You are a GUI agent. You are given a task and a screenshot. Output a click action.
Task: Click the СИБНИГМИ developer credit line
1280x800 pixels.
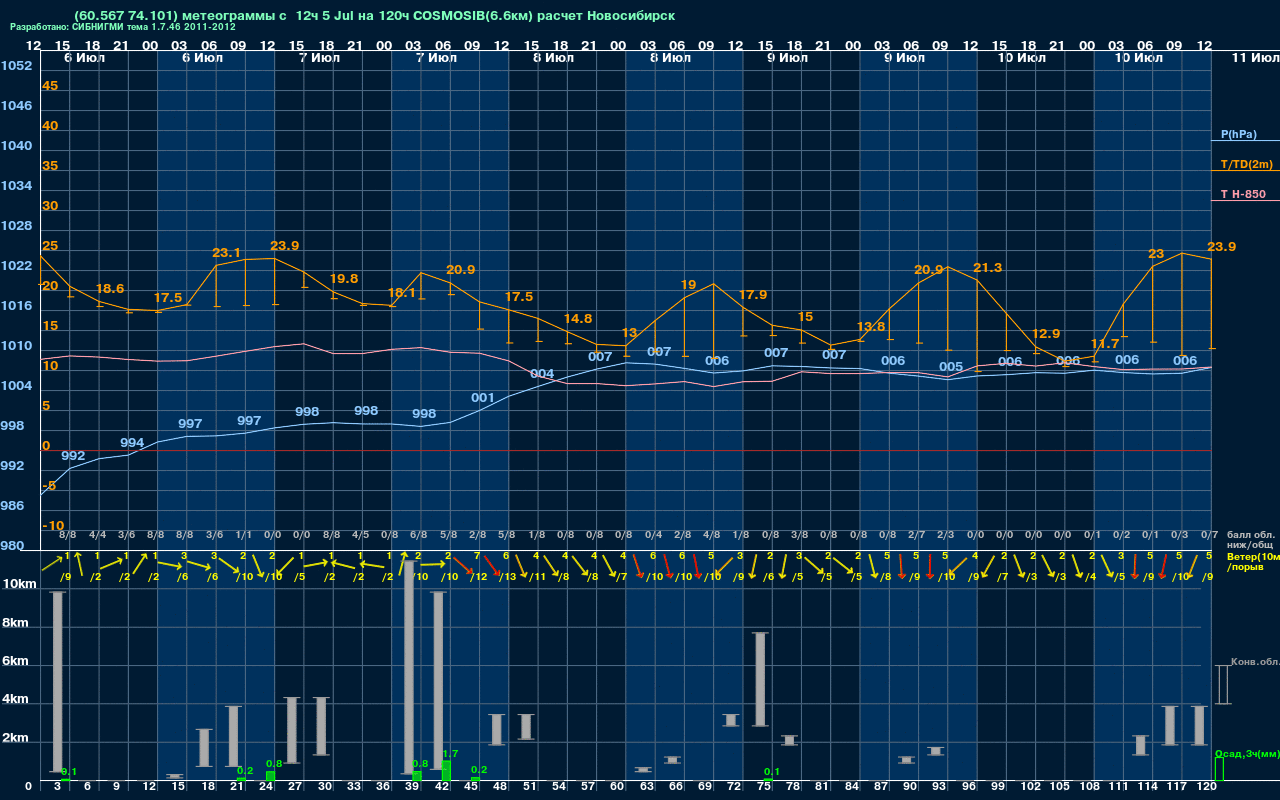(x=123, y=27)
